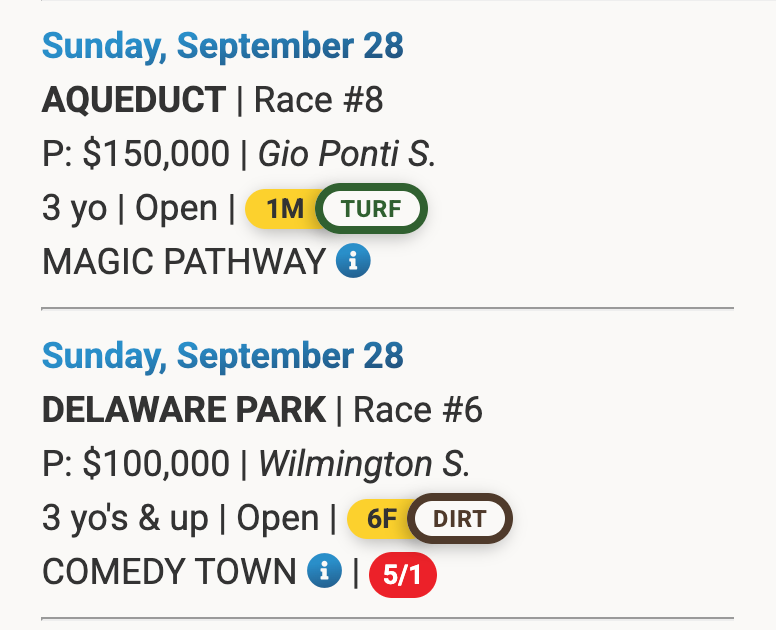776x630 pixels.
Task: Open the date heading above DELAWARE PARK
Action: pyautogui.click(x=223, y=355)
